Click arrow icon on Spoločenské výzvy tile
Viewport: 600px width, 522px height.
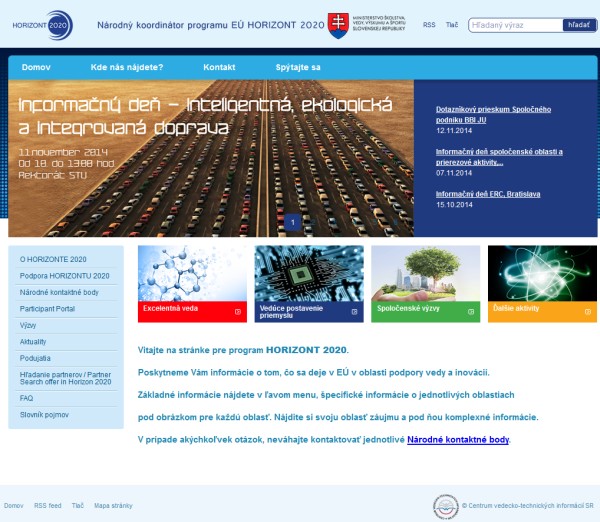471,312
